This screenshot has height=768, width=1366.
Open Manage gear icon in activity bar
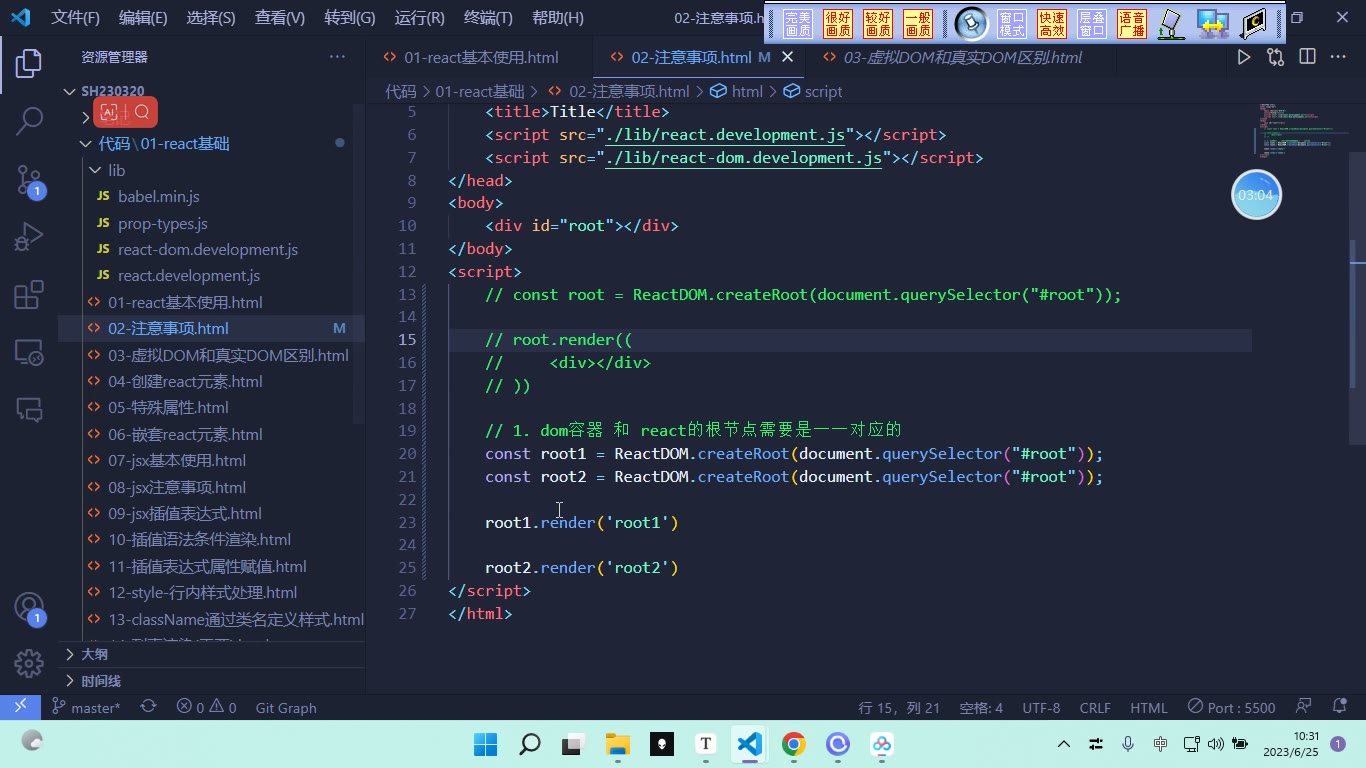click(29, 663)
